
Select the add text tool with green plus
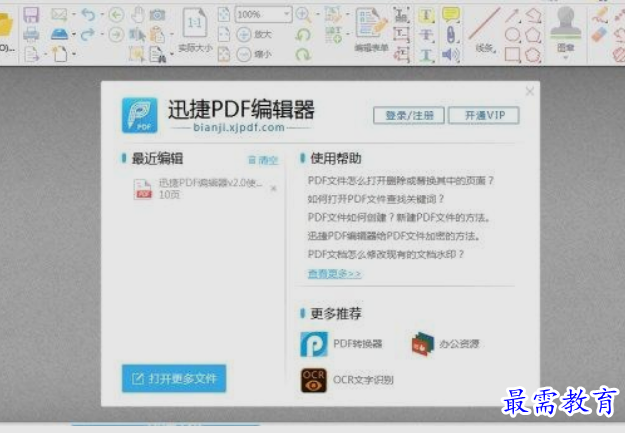(x=334, y=35)
